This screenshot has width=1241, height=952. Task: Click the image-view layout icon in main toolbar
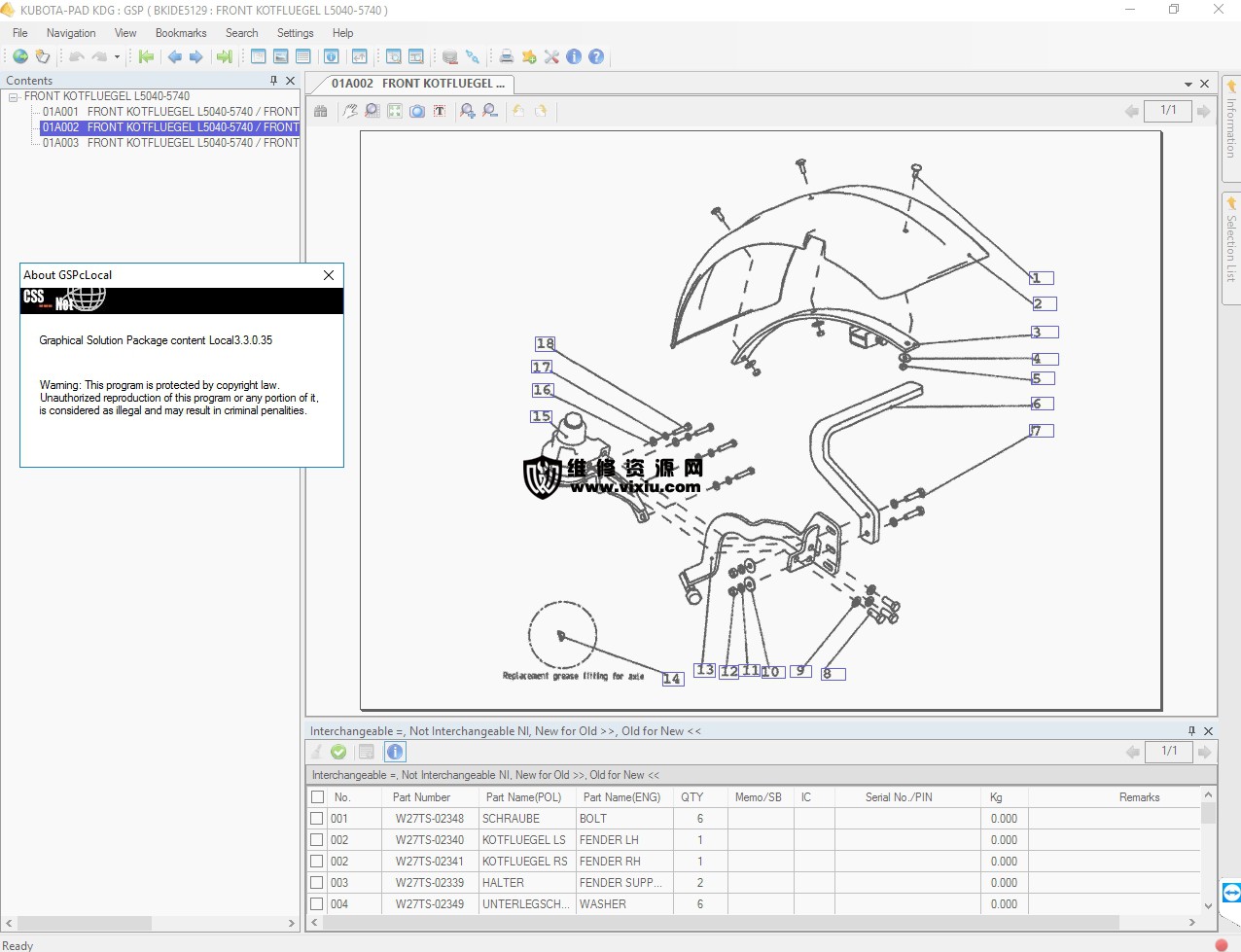pyautogui.click(x=281, y=56)
